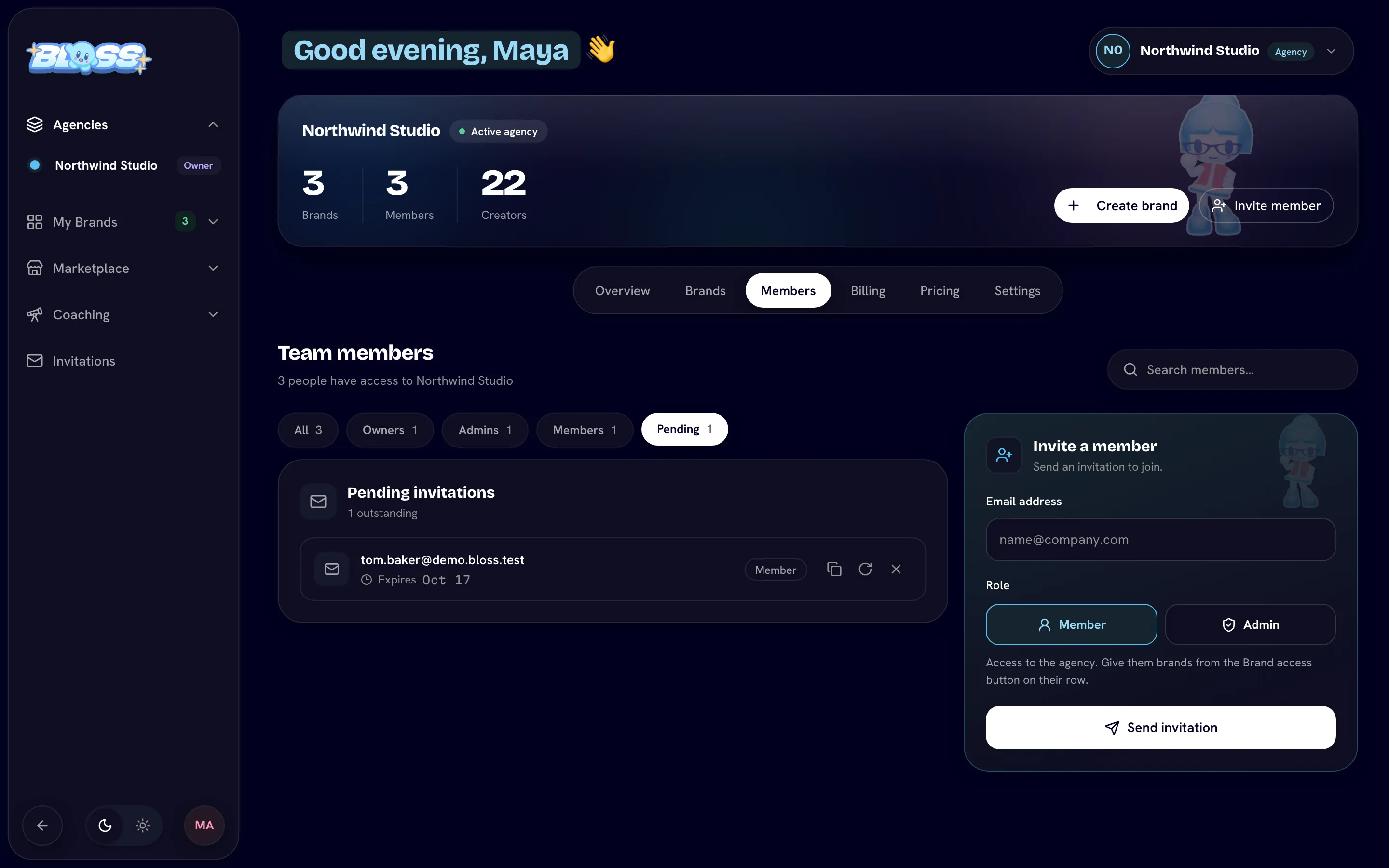
Task: Resend tom.baker invitation refresh icon
Action: tap(865, 569)
